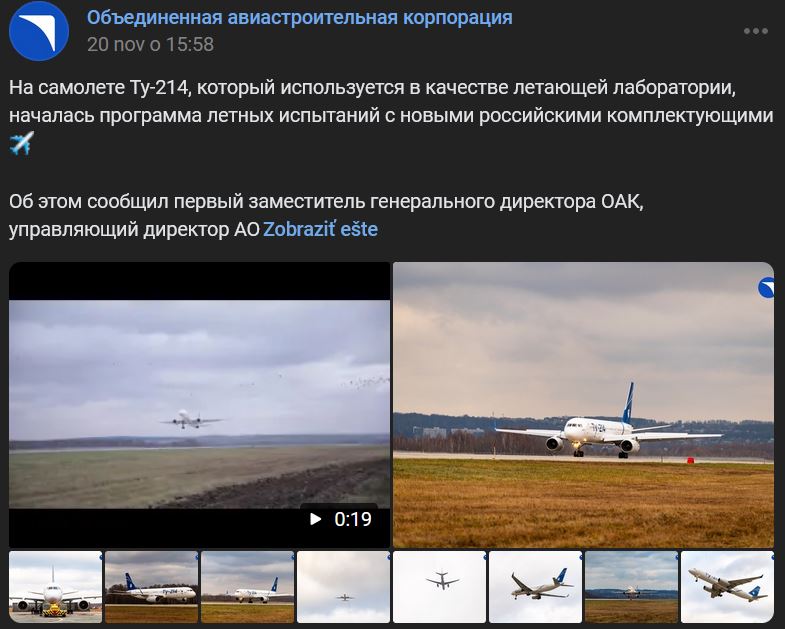Open sixth thumbnail of banking aircraft underside

coord(536,587)
